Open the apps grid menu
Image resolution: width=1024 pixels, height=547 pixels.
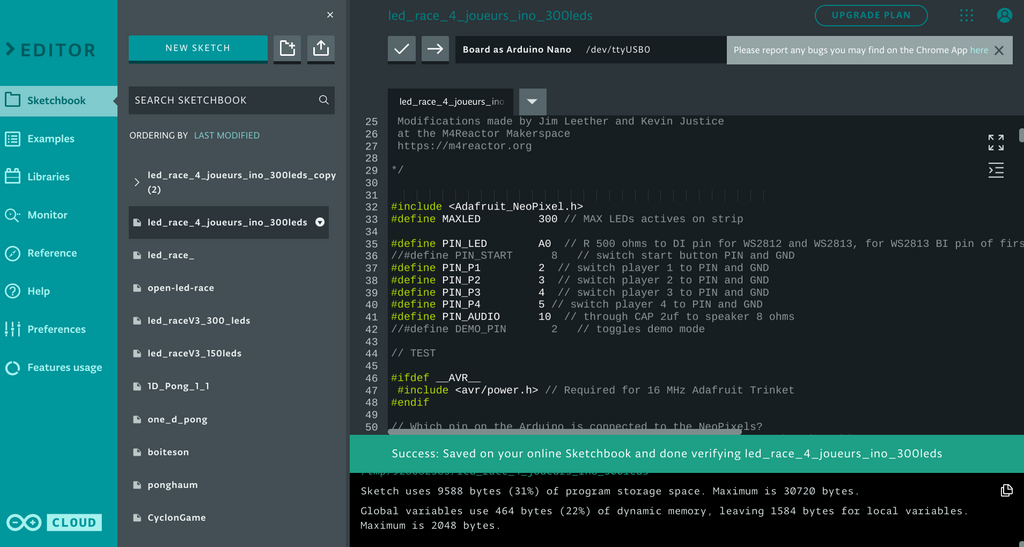pyautogui.click(x=966, y=15)
